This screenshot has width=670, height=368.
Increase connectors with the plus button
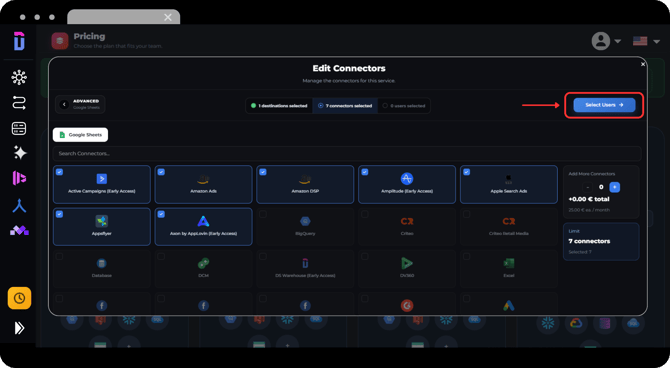(614, 187)
